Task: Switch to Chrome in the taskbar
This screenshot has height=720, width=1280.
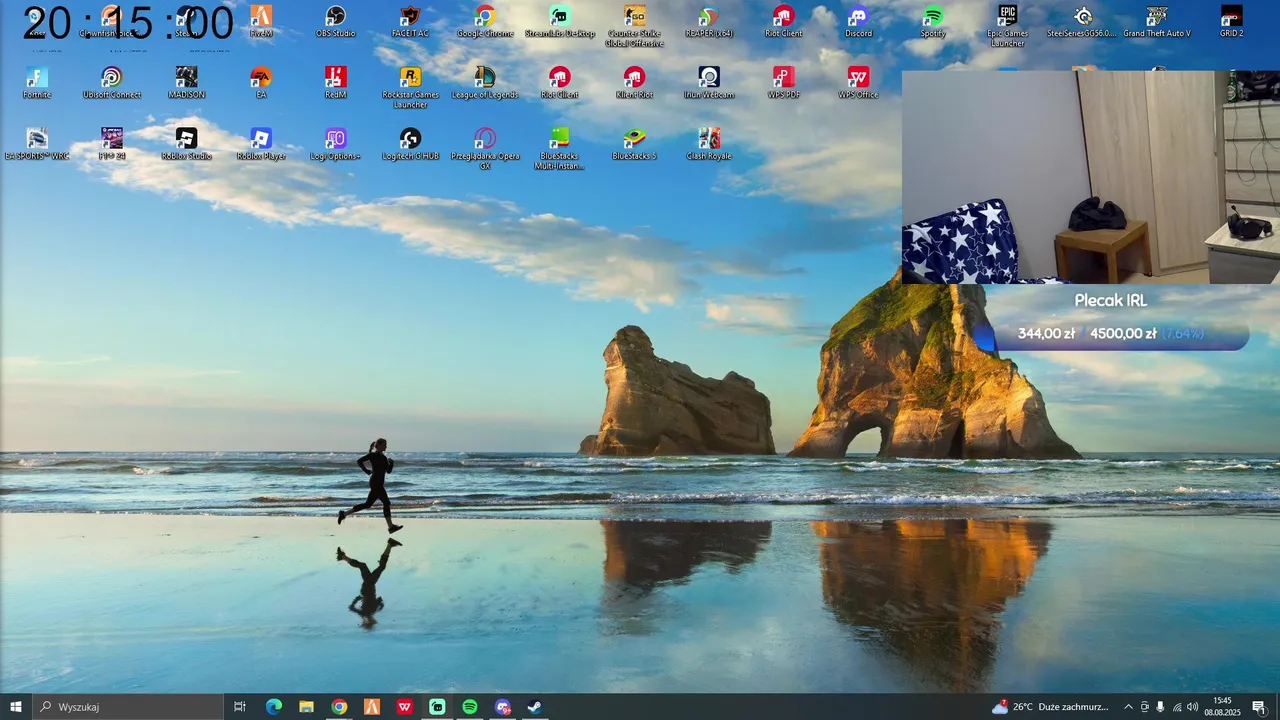Action: 339,707
